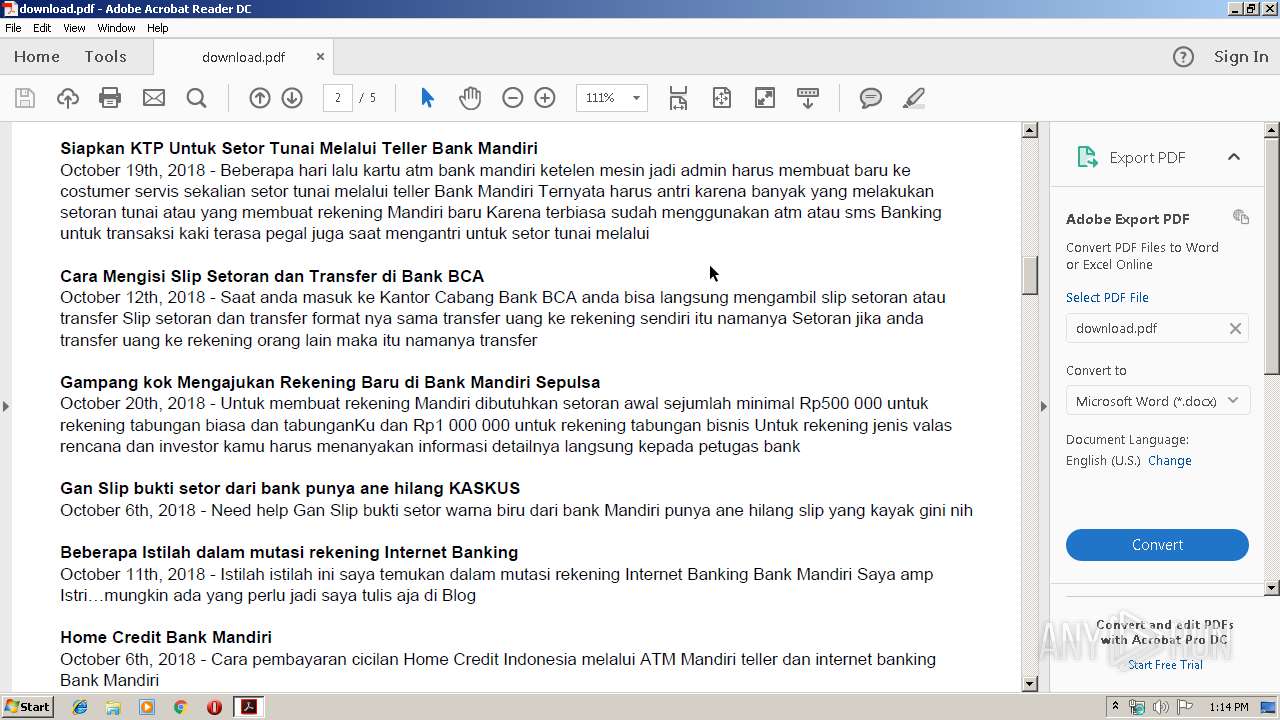Click the upload to cloud icon
Viewport: 1280px width, 720px height.
click(68, 98)
